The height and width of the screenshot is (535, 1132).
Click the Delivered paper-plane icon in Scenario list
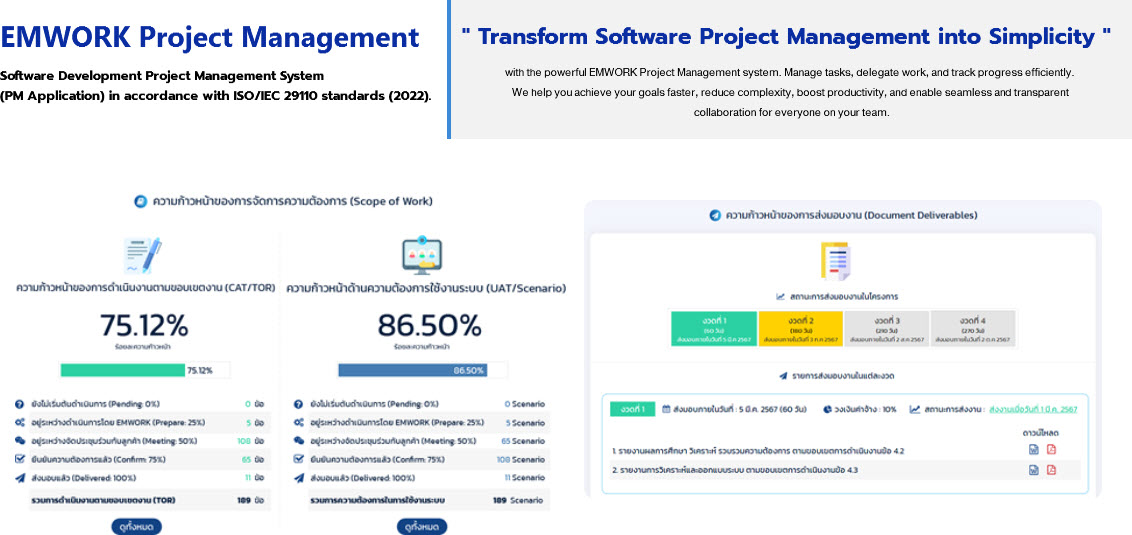click(299, 477)
